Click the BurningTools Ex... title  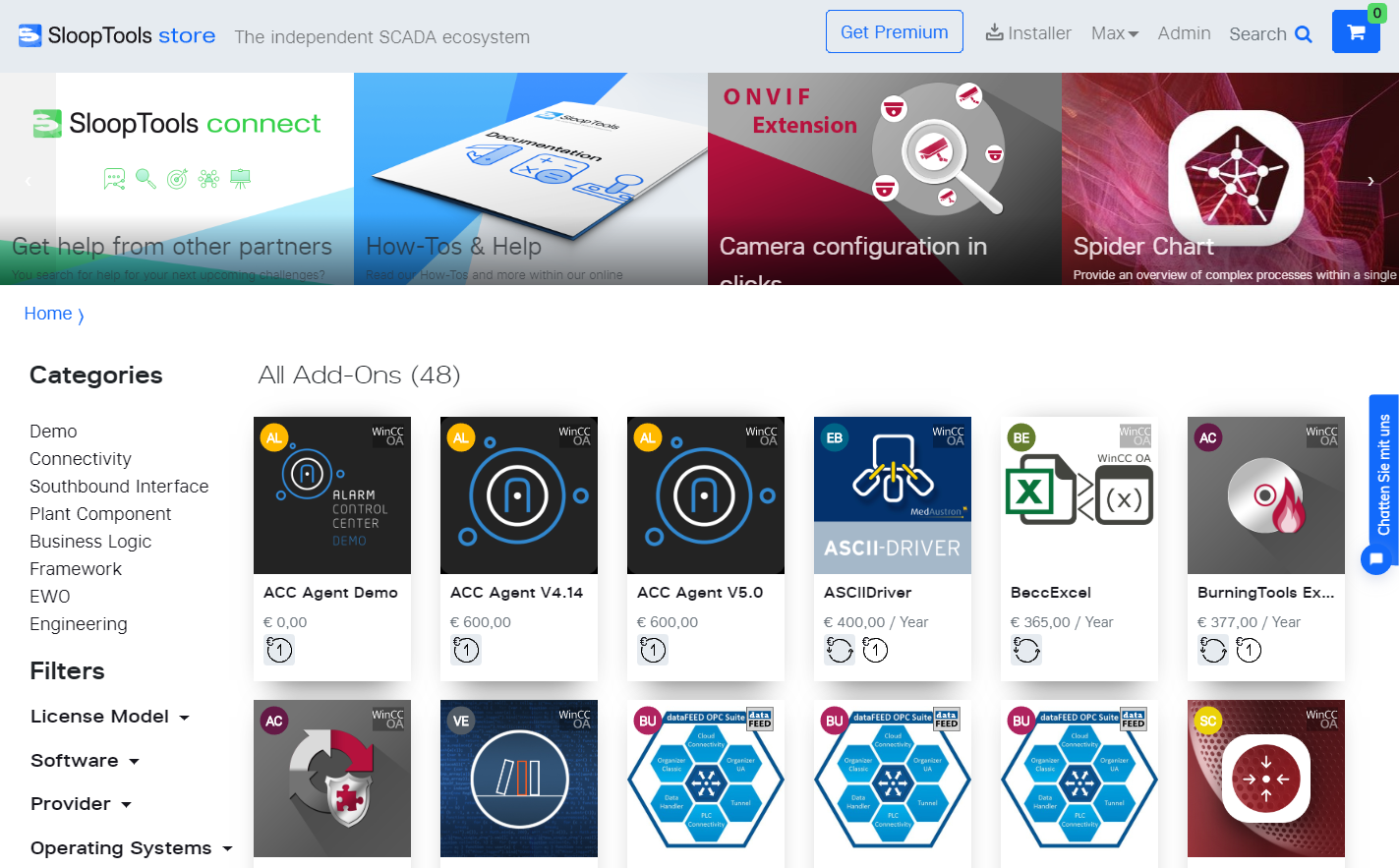[x=1266, y=593]
